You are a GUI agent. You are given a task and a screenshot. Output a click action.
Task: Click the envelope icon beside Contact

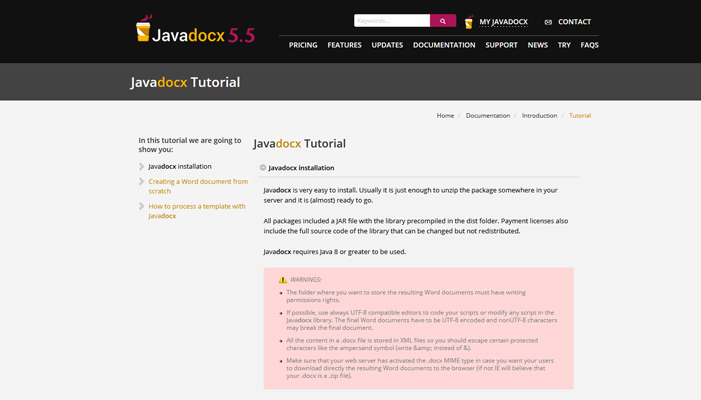tap(548, 22)
